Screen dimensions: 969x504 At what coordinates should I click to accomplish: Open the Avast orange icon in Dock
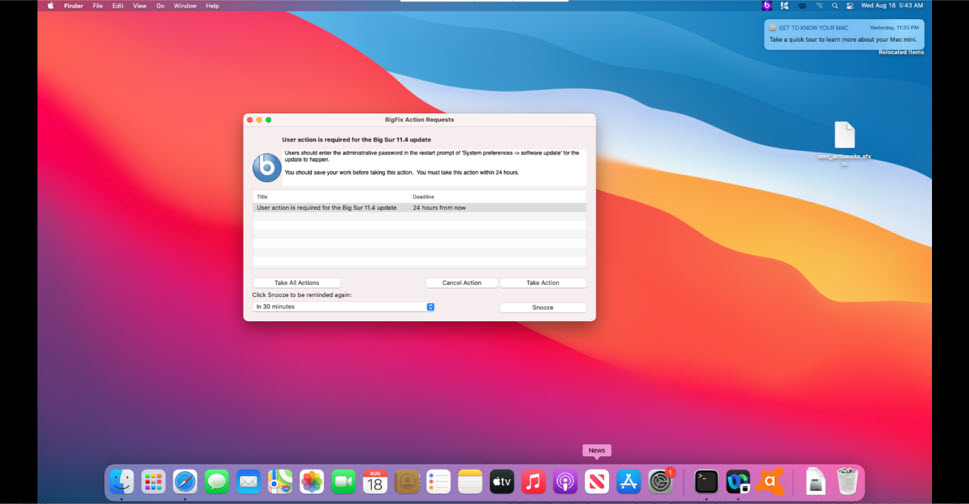tap(770, 482)
